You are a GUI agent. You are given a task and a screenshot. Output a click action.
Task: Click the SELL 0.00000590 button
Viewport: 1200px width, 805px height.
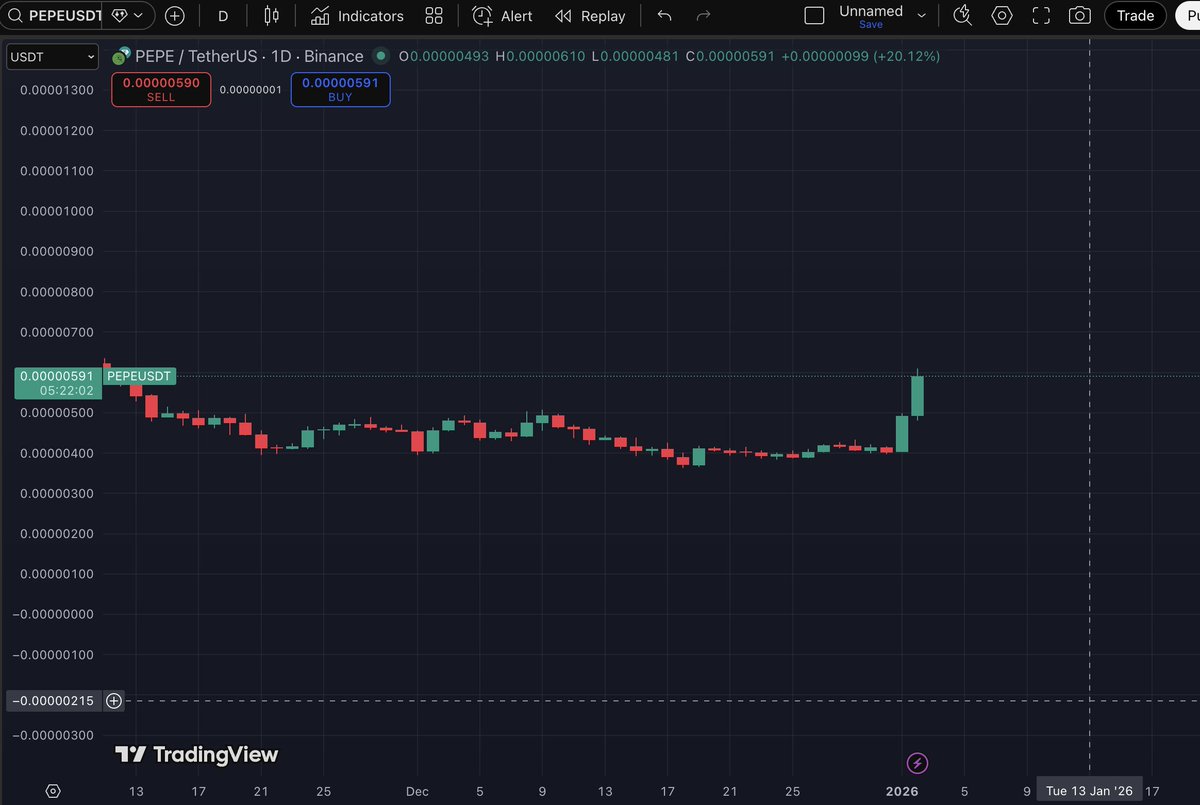tap(161, 89)
